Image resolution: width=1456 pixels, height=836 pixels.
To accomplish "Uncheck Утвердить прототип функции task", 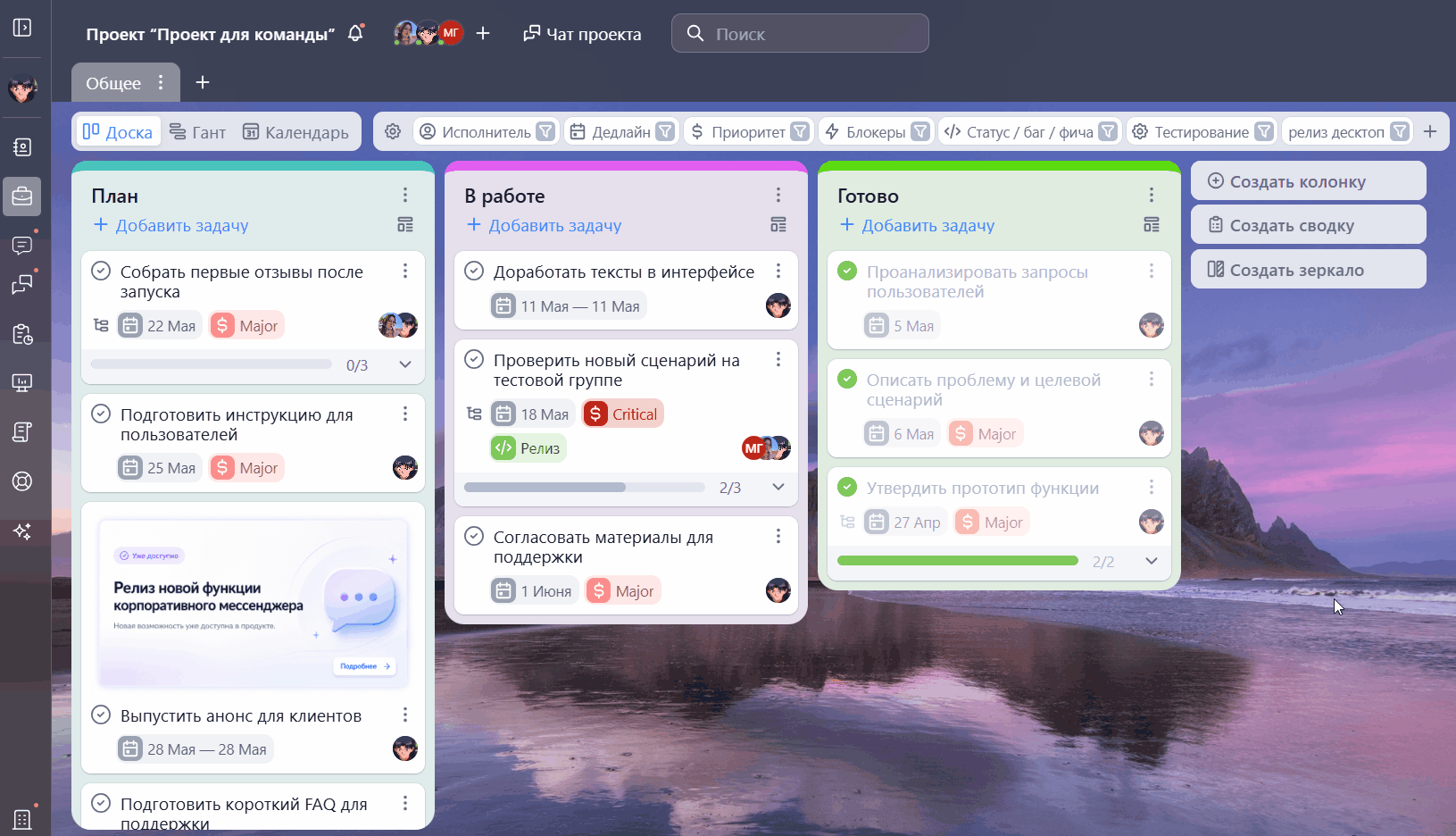I will point(847,487).
